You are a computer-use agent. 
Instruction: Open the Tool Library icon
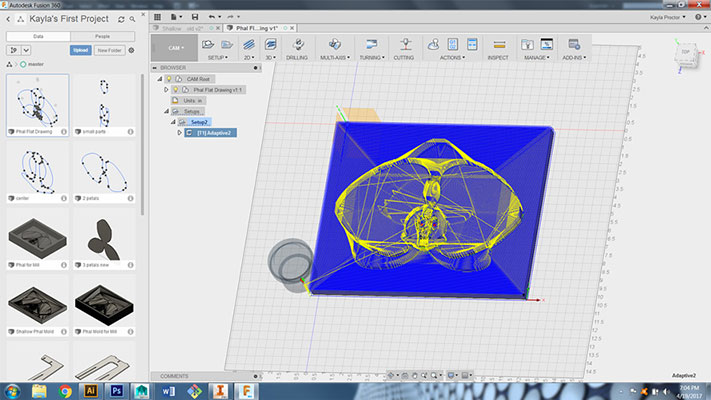click(x=527, y=44)
